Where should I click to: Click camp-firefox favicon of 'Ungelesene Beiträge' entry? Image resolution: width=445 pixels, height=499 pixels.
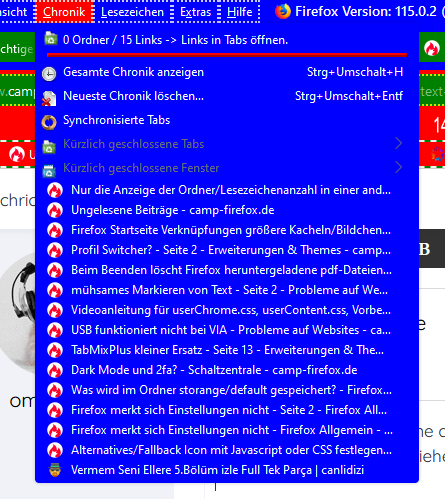(55, 210)
